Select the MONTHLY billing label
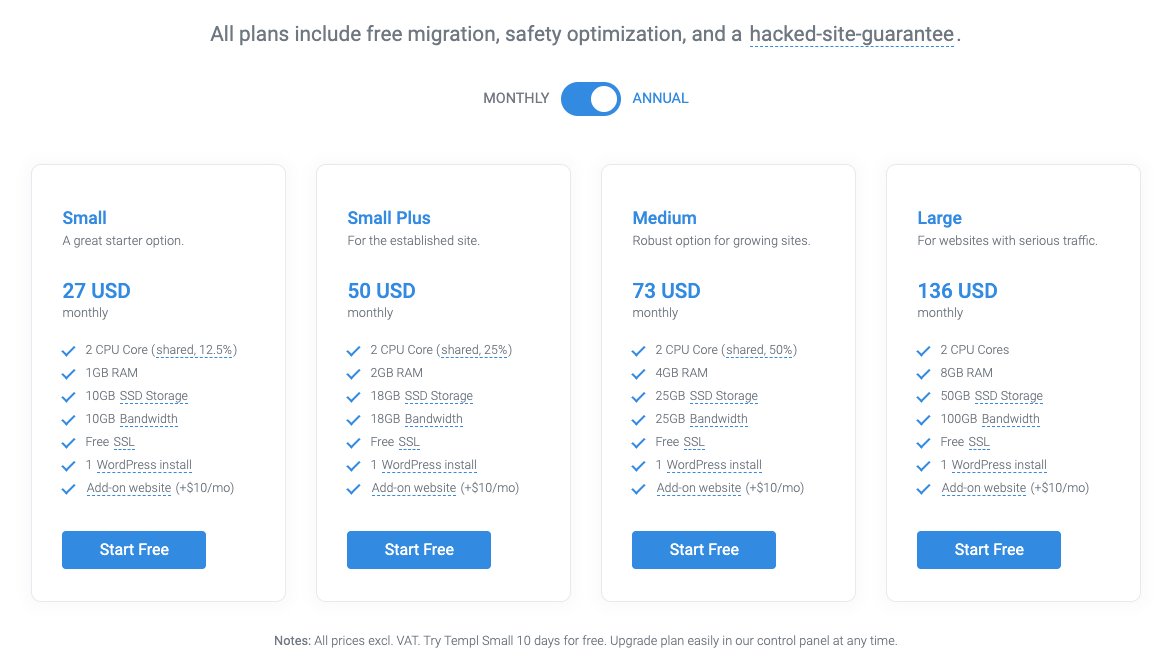The image size is (1162, 657). click(516, 99)
